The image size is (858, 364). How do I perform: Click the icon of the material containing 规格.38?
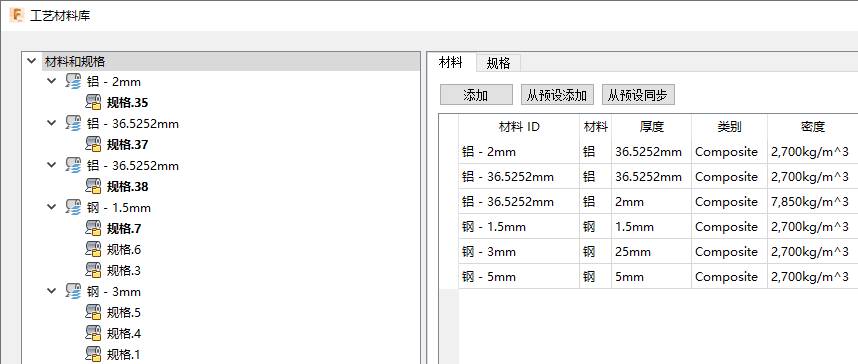pos(73,165)
